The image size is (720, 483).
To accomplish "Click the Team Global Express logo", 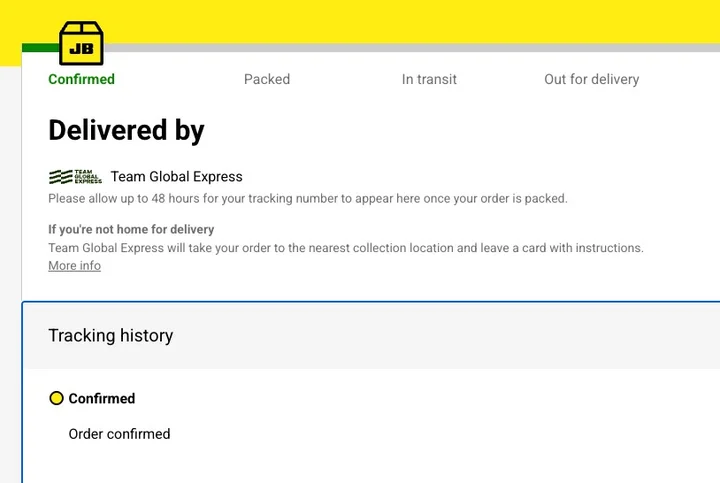I will 75,177.
